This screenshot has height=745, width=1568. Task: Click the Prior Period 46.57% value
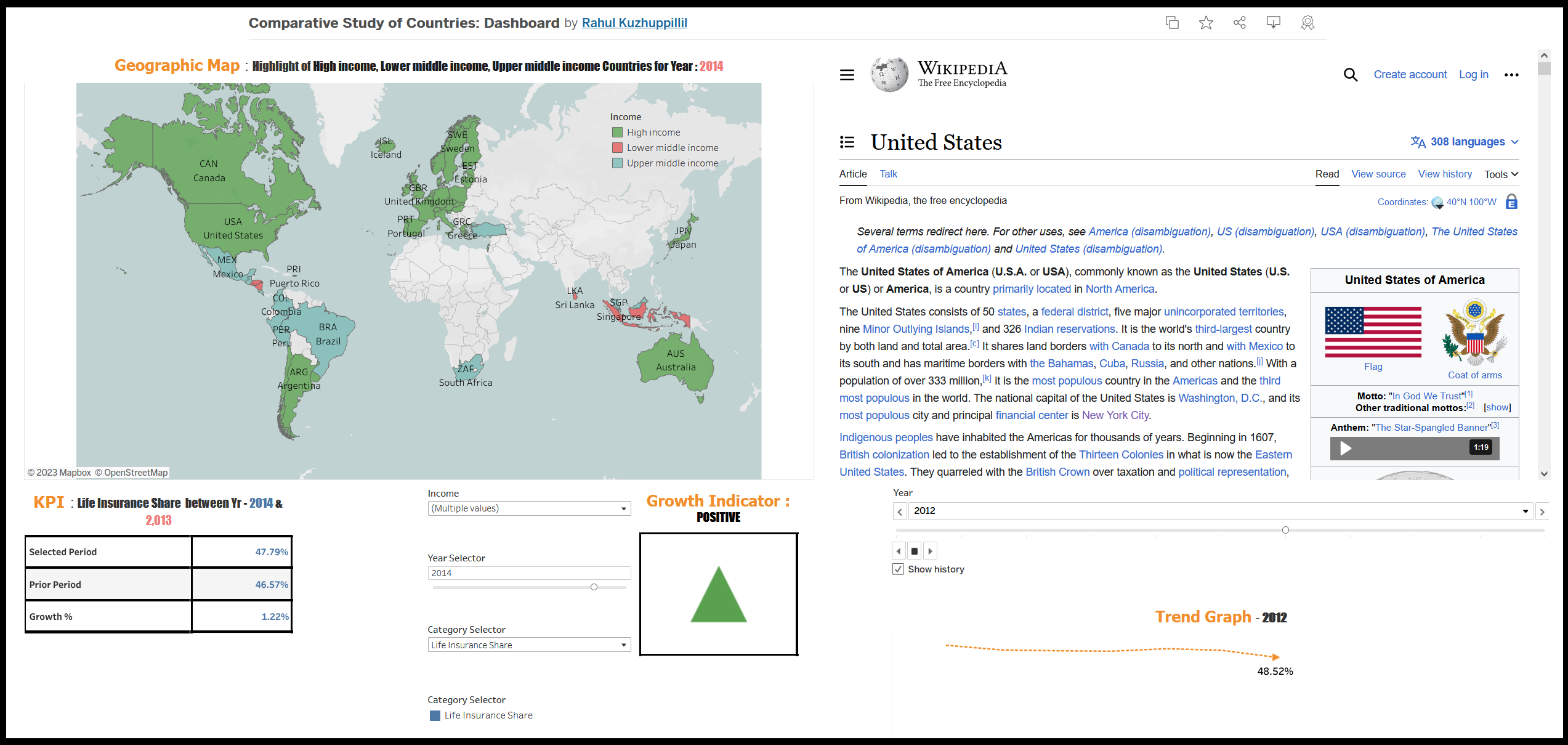(x=272, y=585)
